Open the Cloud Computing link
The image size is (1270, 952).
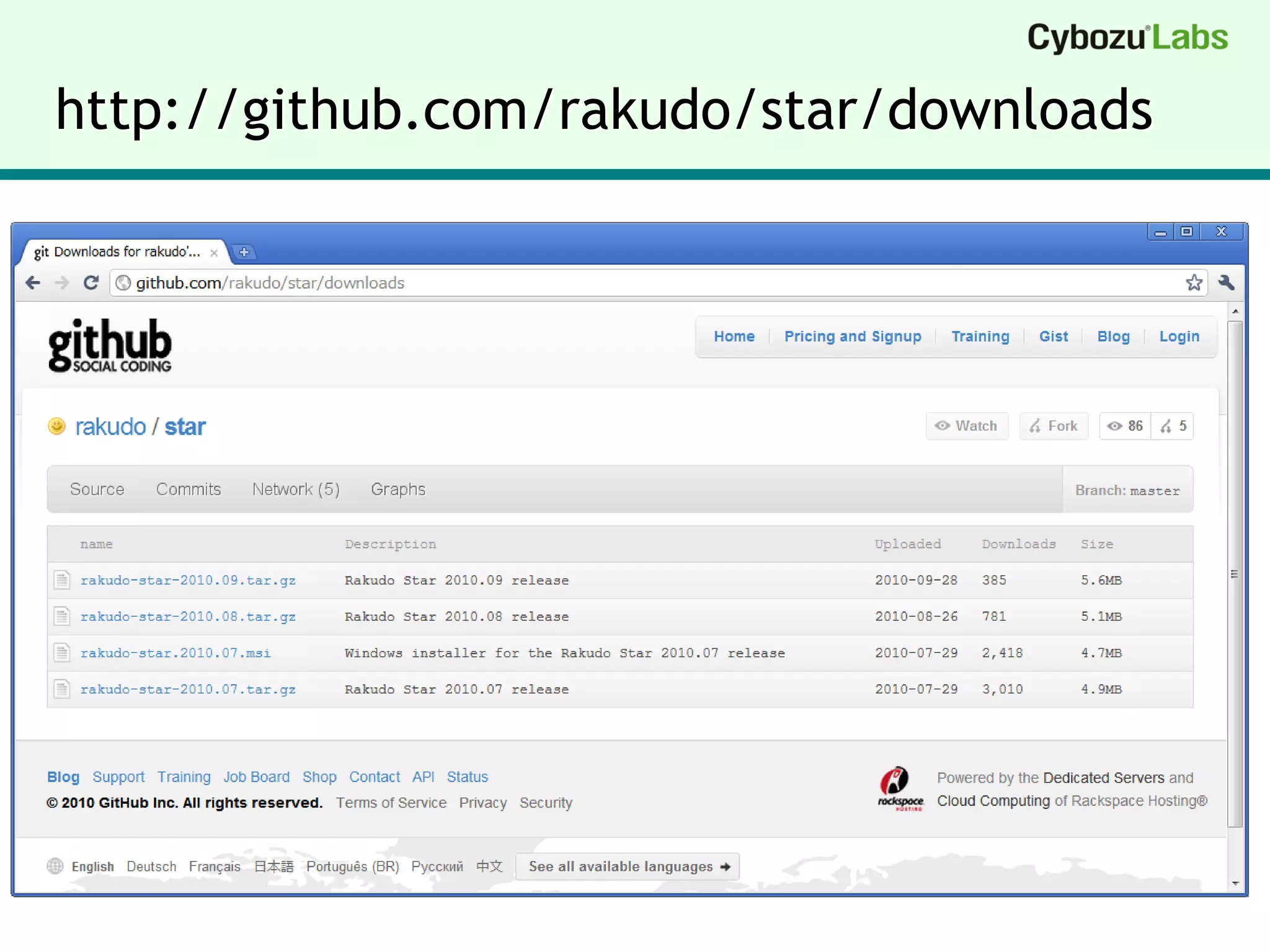click(x=993, y=801)
